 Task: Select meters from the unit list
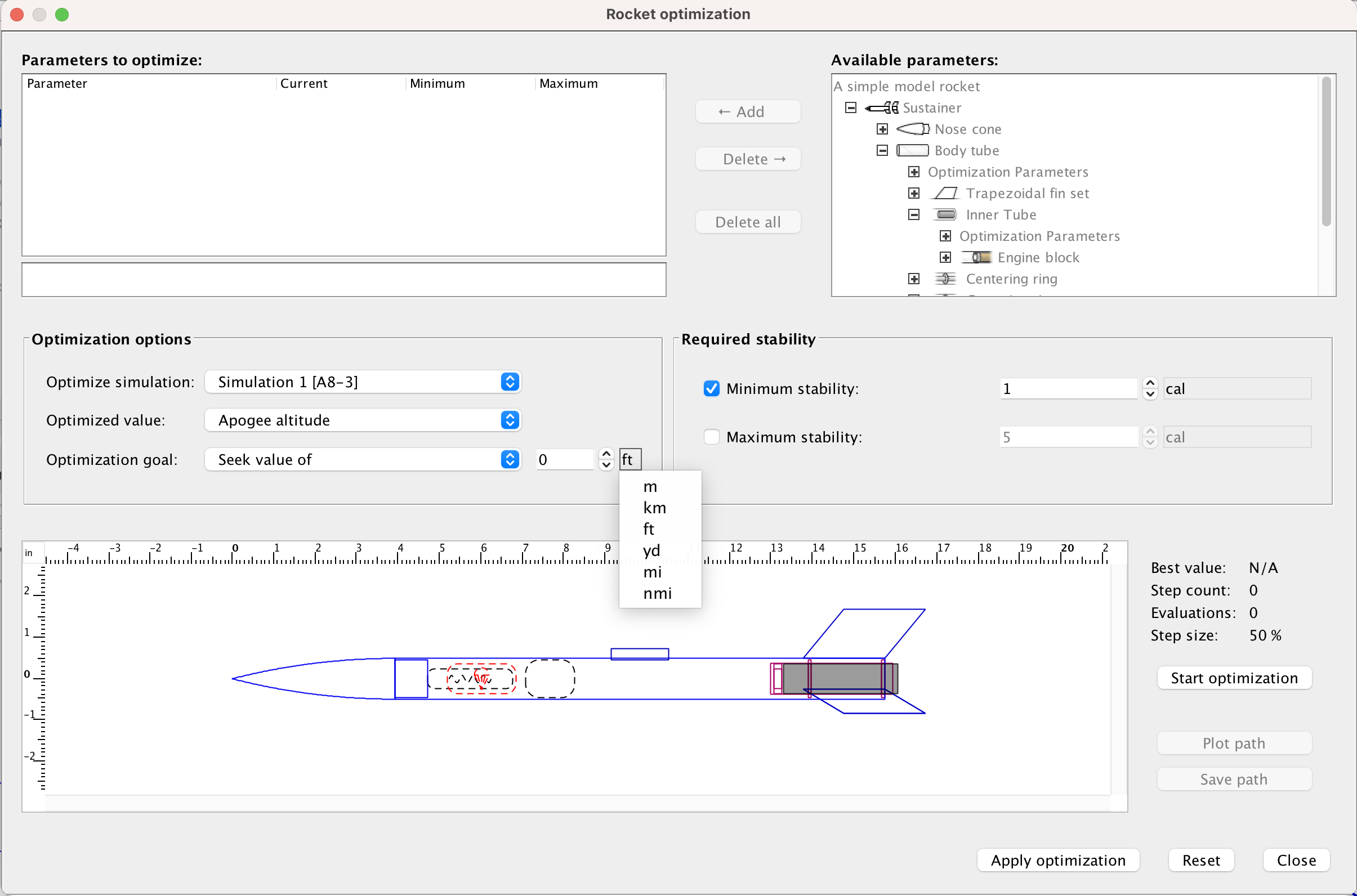pos(650,486)
